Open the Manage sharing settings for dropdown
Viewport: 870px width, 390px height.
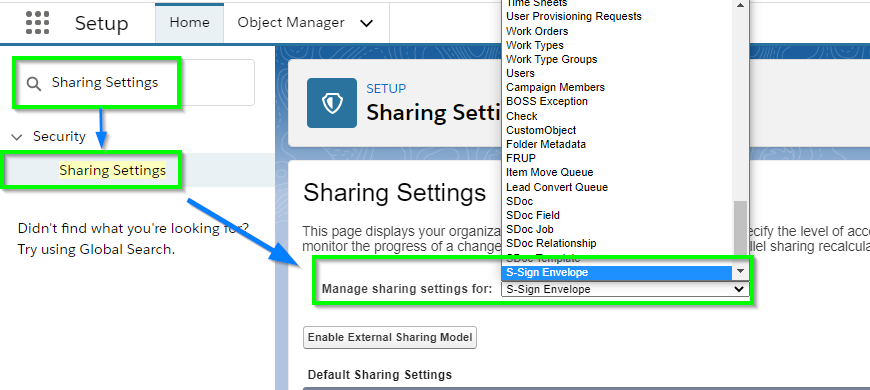tap(625, 289)
